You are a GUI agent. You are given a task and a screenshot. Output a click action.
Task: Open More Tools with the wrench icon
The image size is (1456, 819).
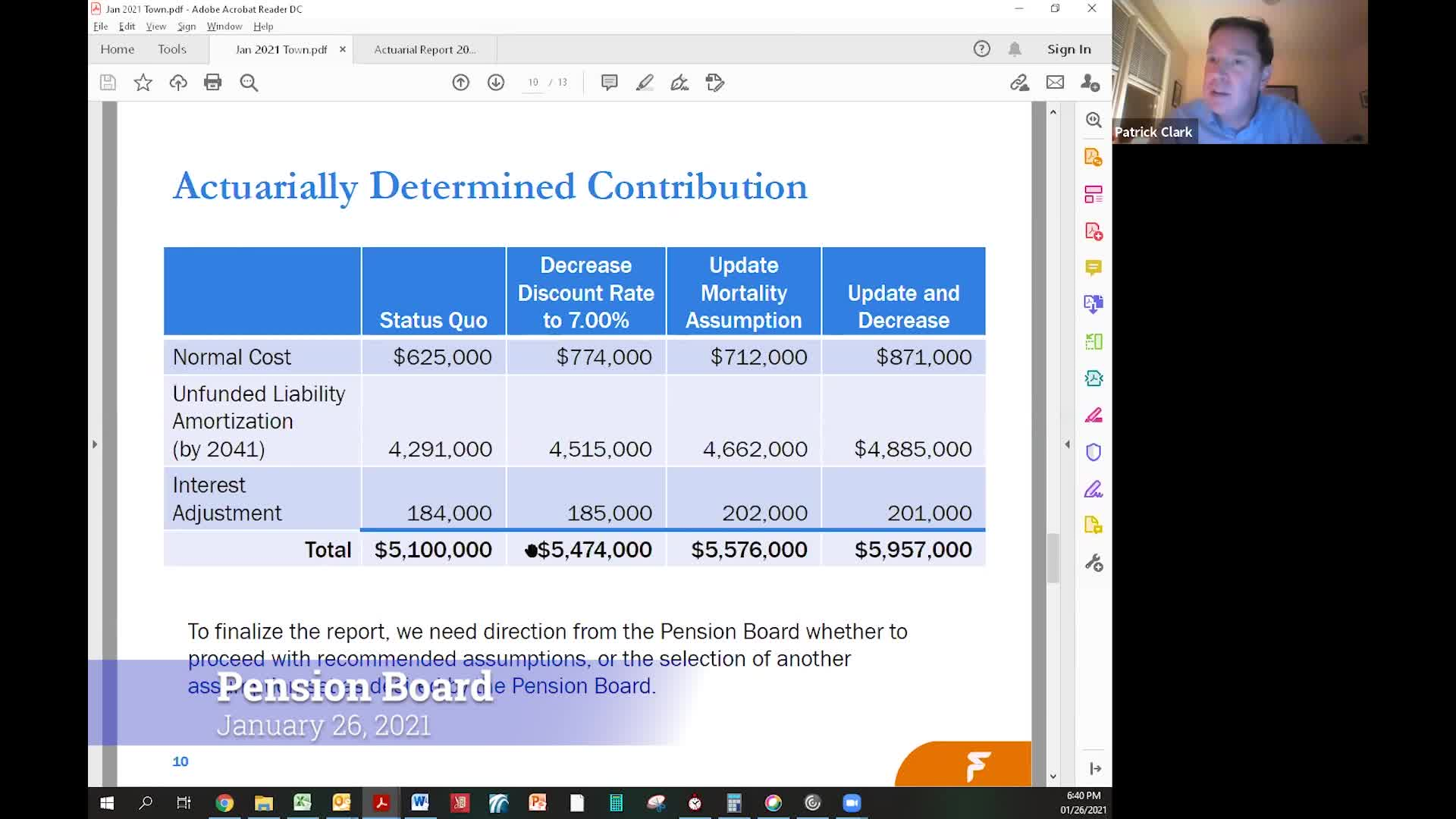[1093, 562]
